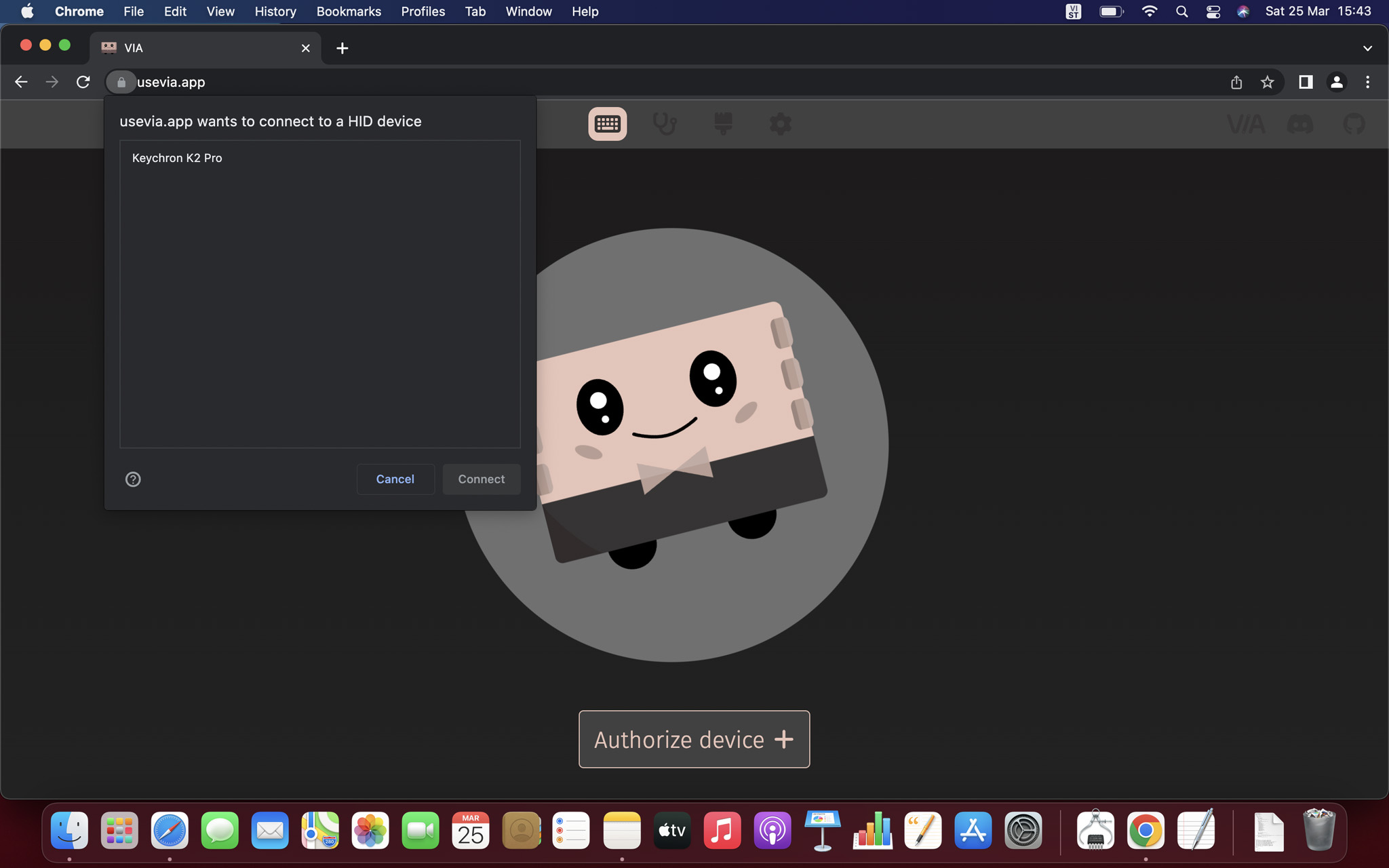Click Authorize device button
Viewport: 1389px width, 868px height.
coord(694,739)
